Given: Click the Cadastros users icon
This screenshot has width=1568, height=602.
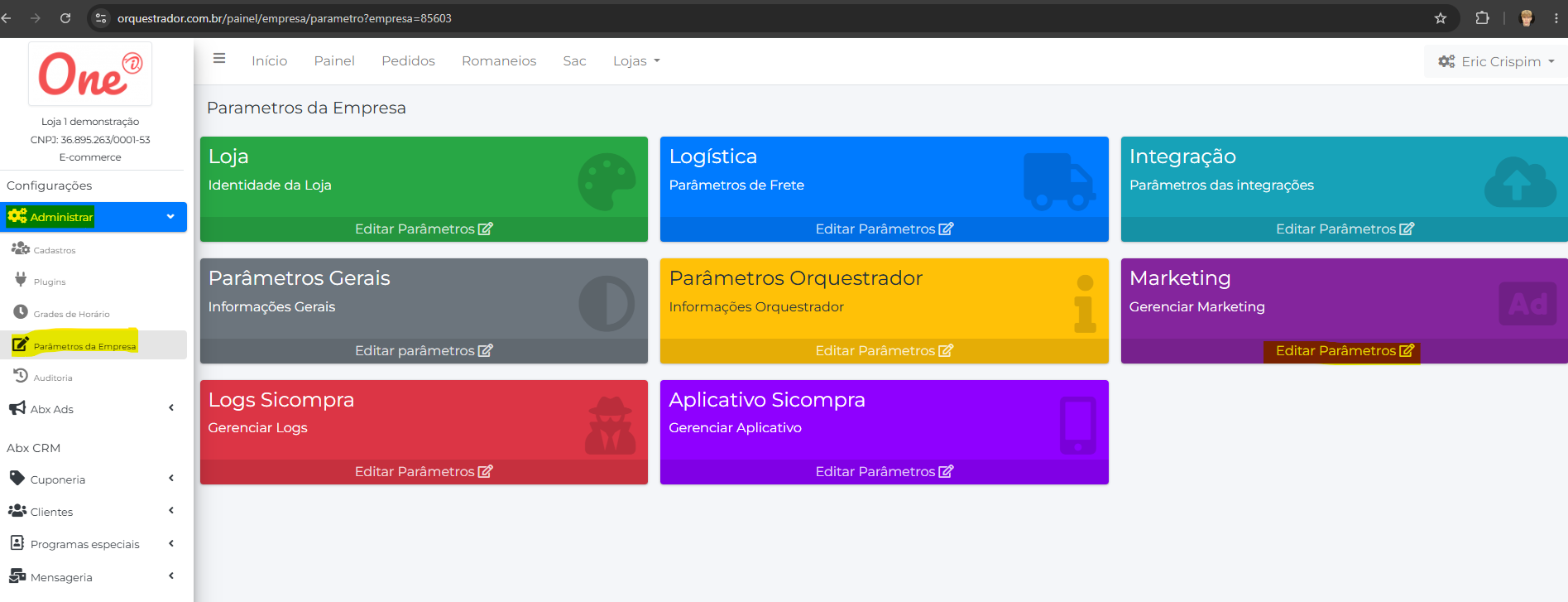Looking at the screenshot, I should pos(21,248).
